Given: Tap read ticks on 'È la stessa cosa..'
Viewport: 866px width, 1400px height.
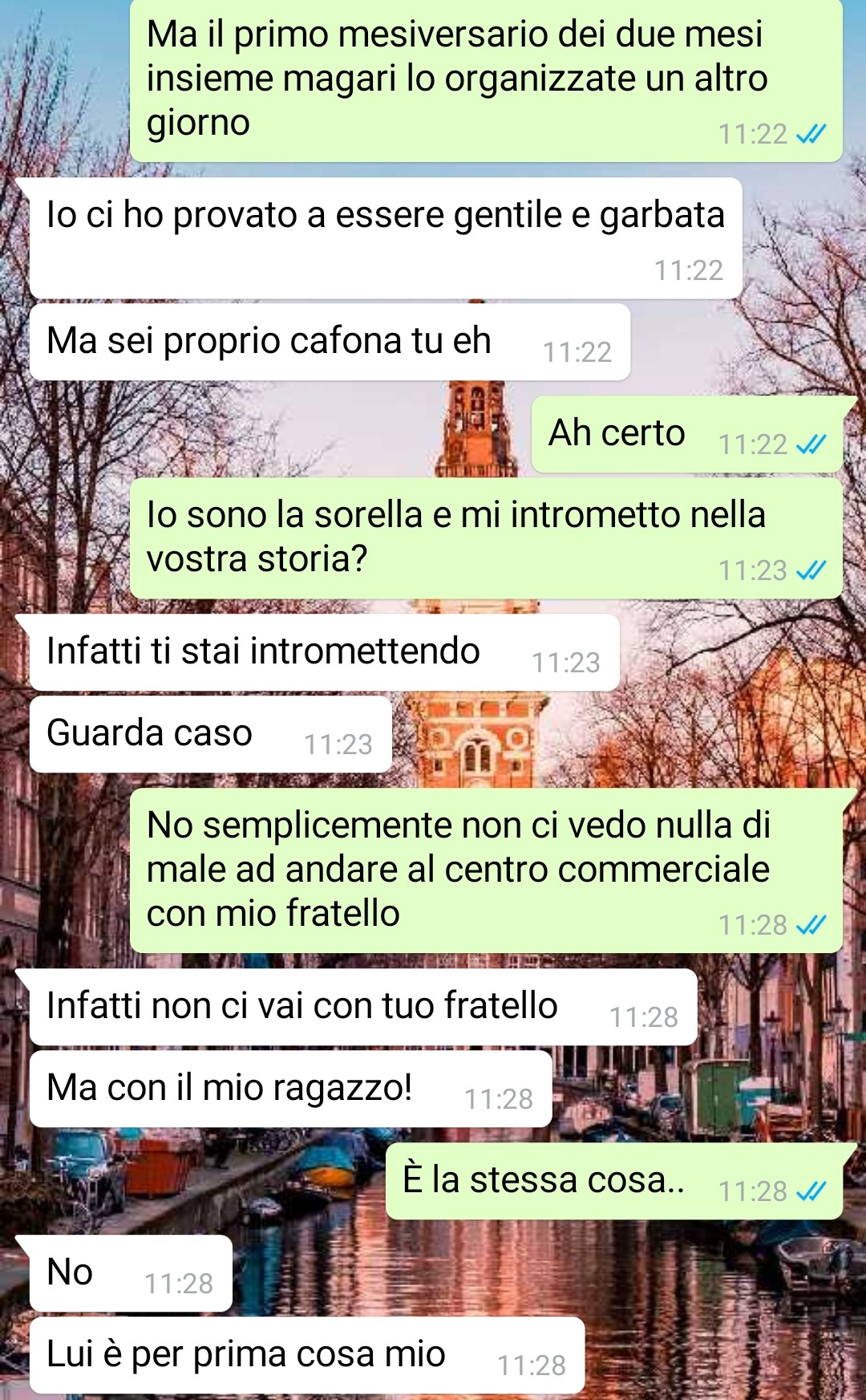Looking at the screenshot, I should click(811, 1191).
